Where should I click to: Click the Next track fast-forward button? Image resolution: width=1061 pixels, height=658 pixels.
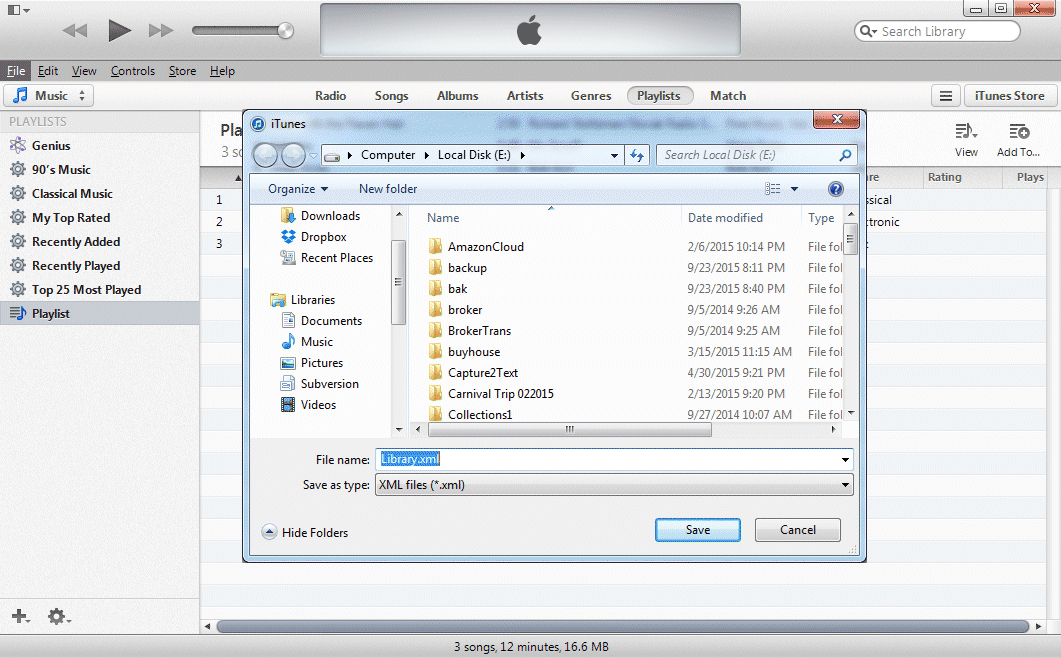[161, 30]
